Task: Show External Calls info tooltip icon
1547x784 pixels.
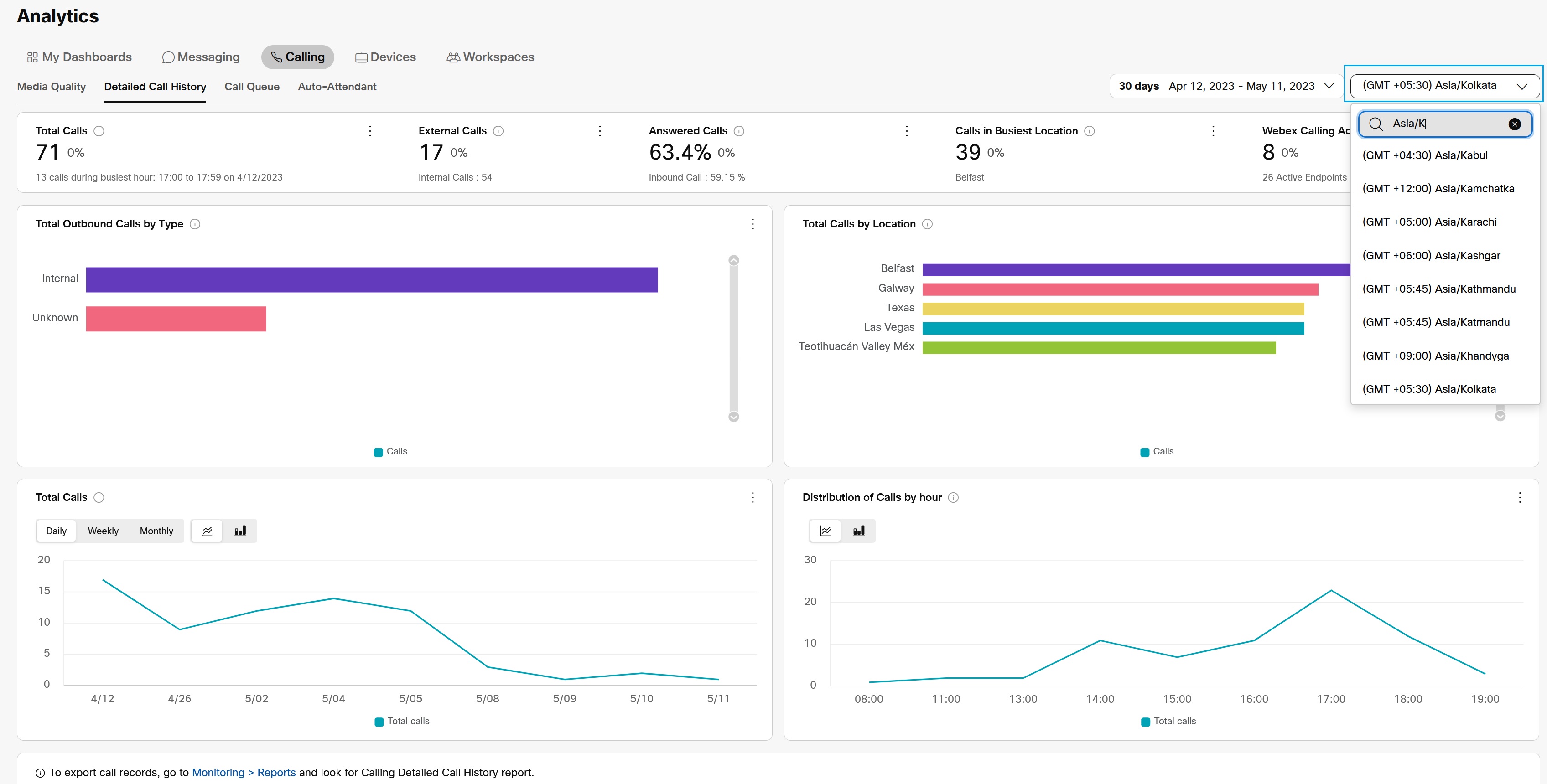Action: (x=498, y=131)
